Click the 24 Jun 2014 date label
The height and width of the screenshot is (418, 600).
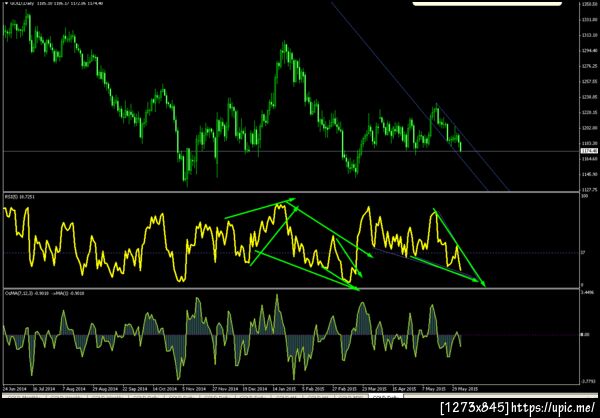[14, 389]
